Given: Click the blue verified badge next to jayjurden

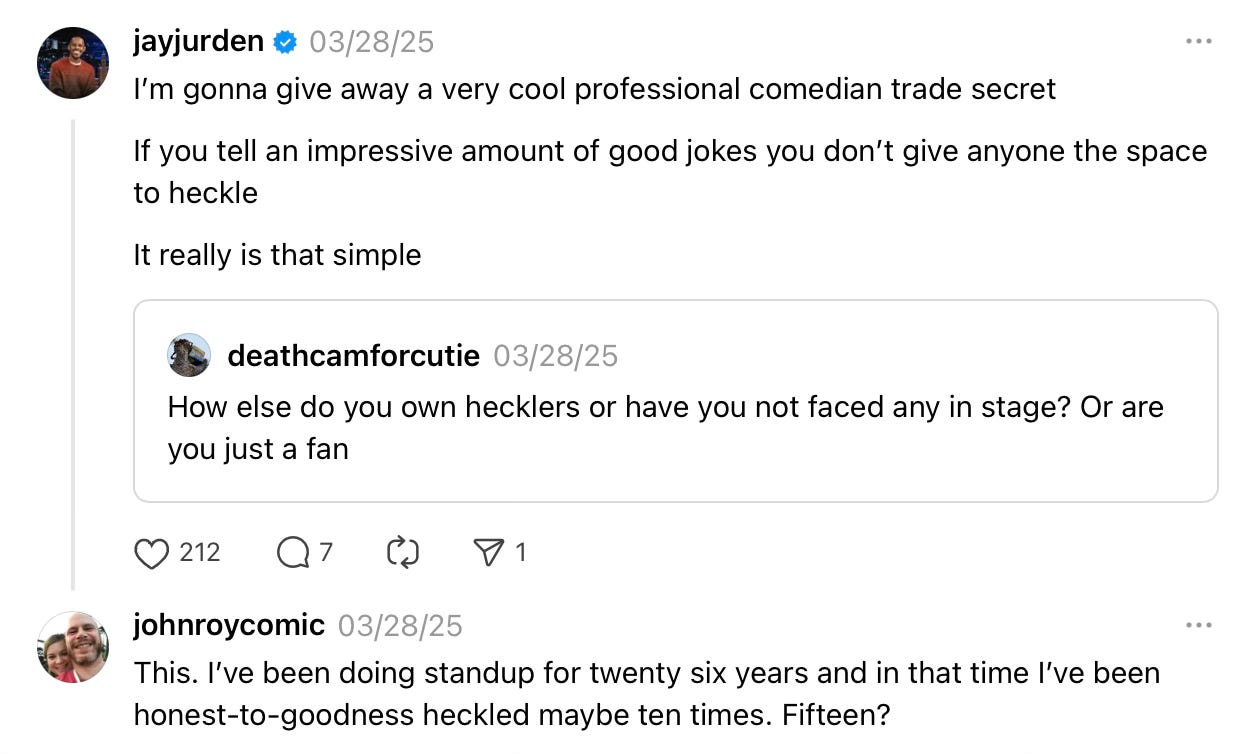Looking at the screenshot, I should tap(285, 42).
